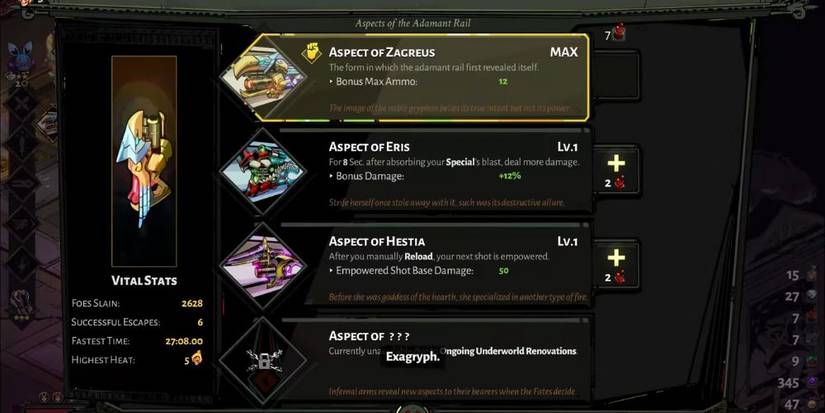Click the resource count 345 on right
The height and width of the screenshot is (413, 825).
coord(788,383)
